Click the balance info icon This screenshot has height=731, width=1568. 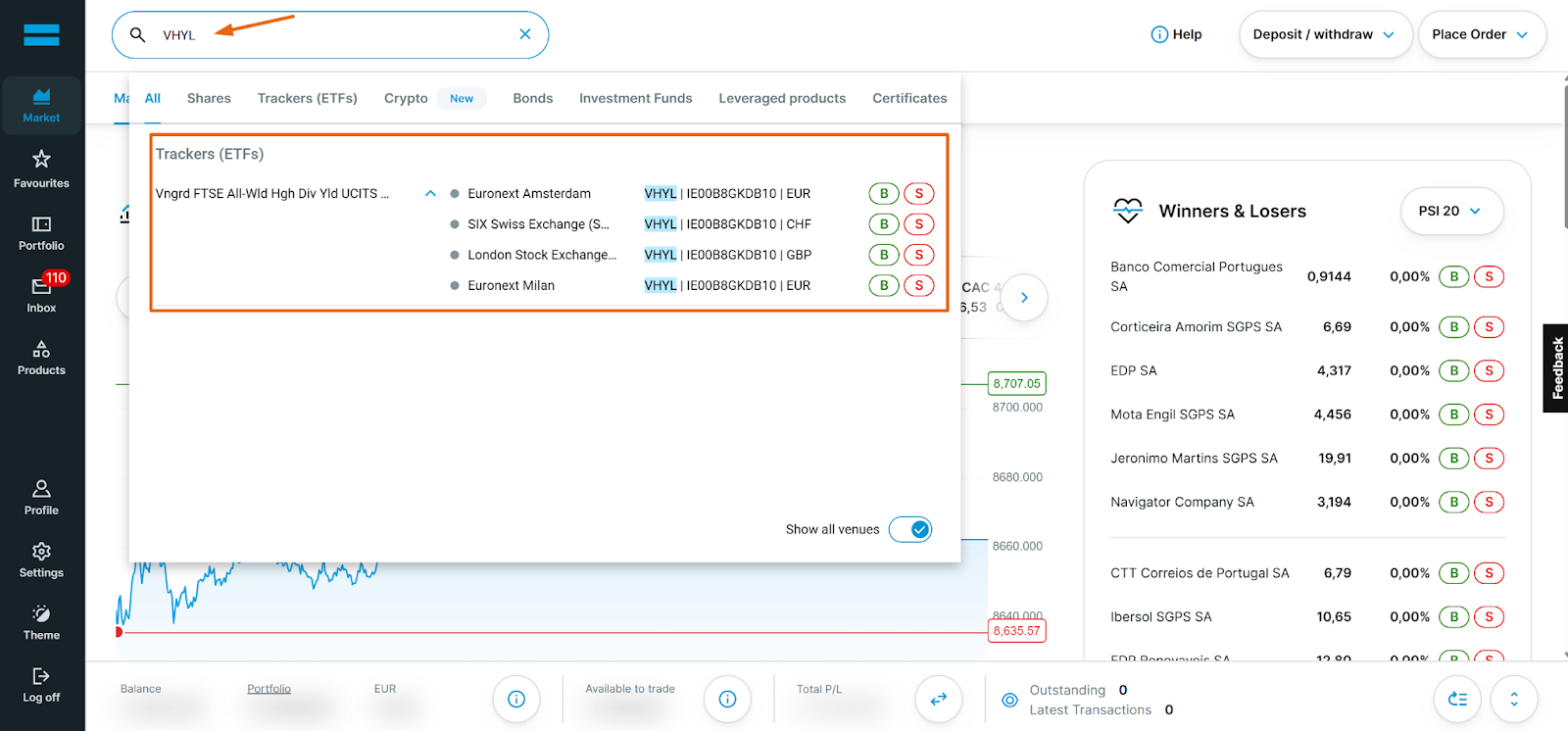(x=516, y=699)
